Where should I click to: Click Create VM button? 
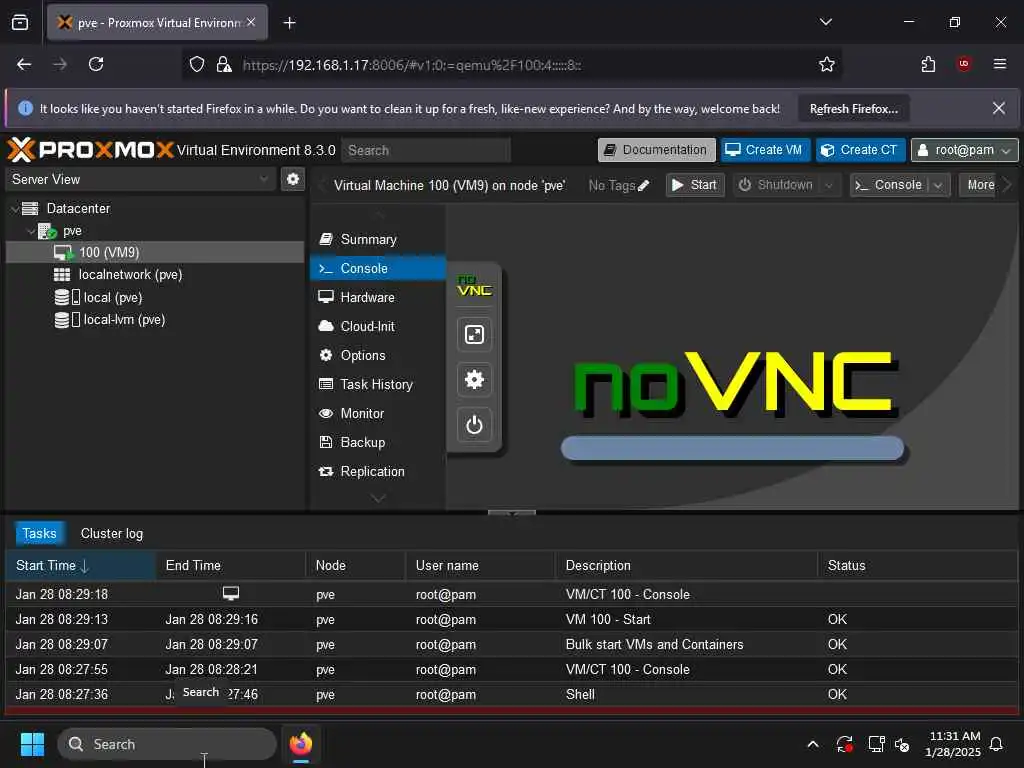click(x=765, y=150)
